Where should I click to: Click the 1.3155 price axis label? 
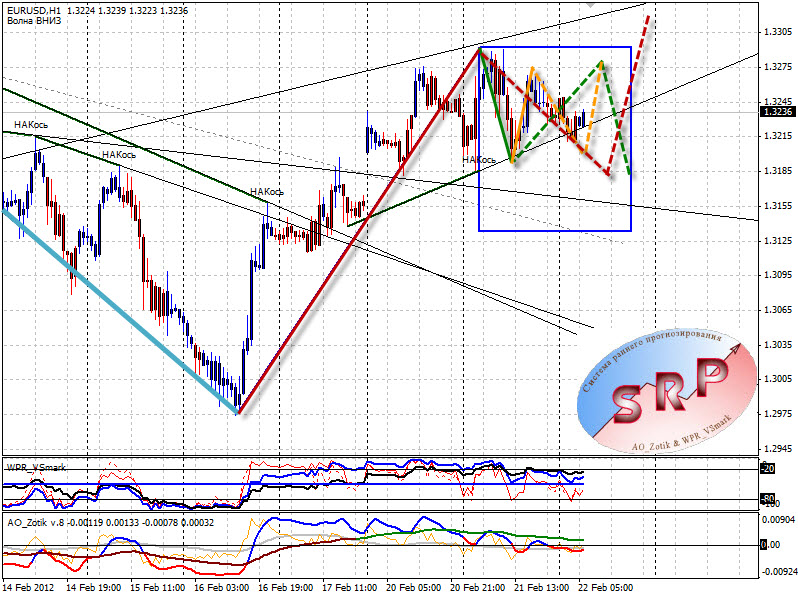779,206
